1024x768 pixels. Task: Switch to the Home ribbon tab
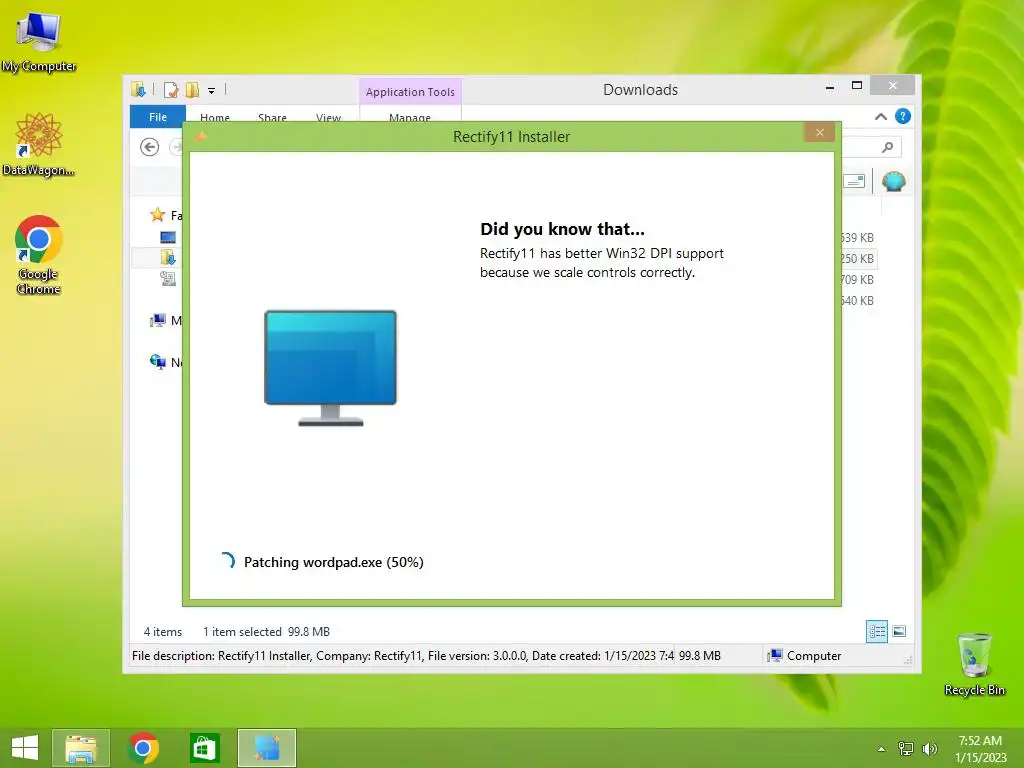(x=215, y=118)
